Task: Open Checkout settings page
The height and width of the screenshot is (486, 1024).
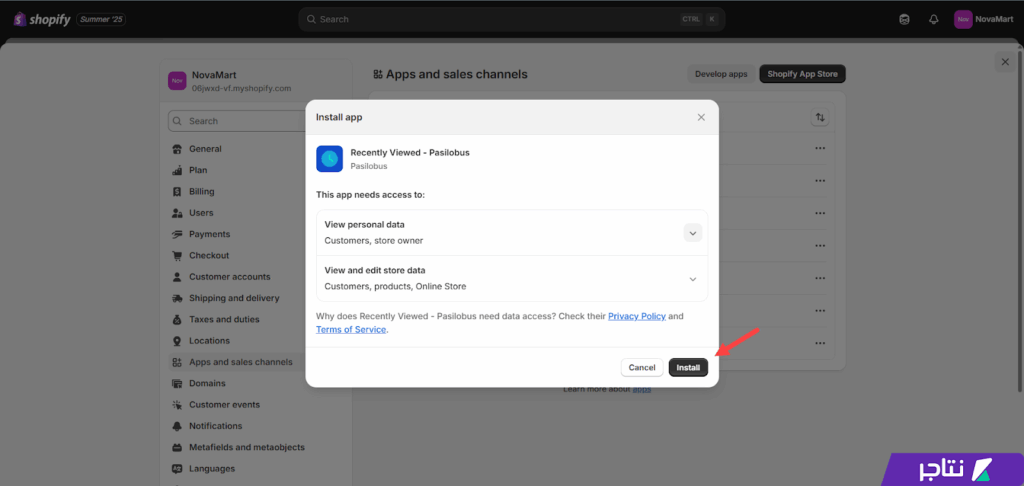Action: [x=209, y=255]
